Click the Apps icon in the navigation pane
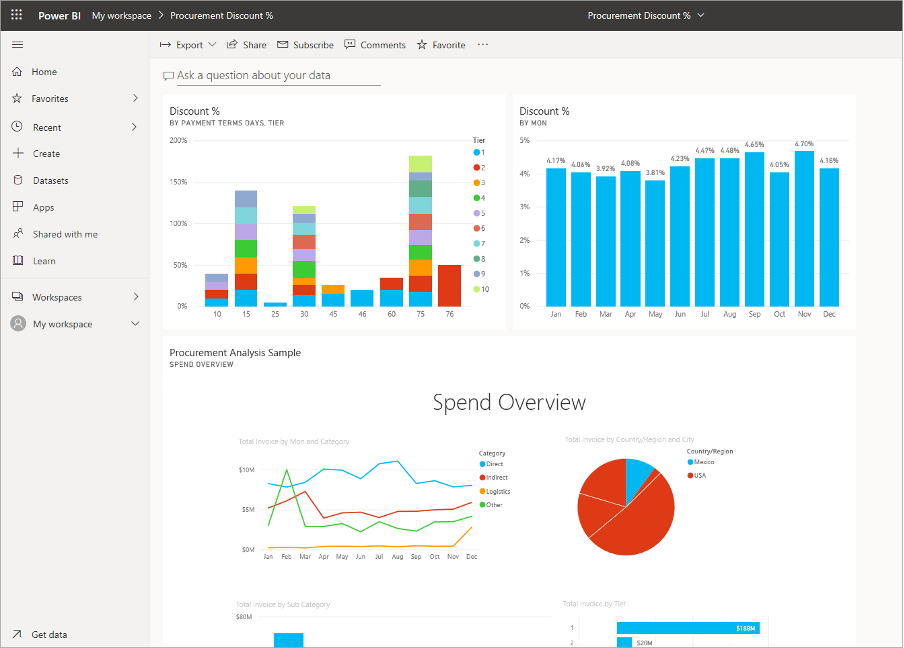 (x=16, y=207)
